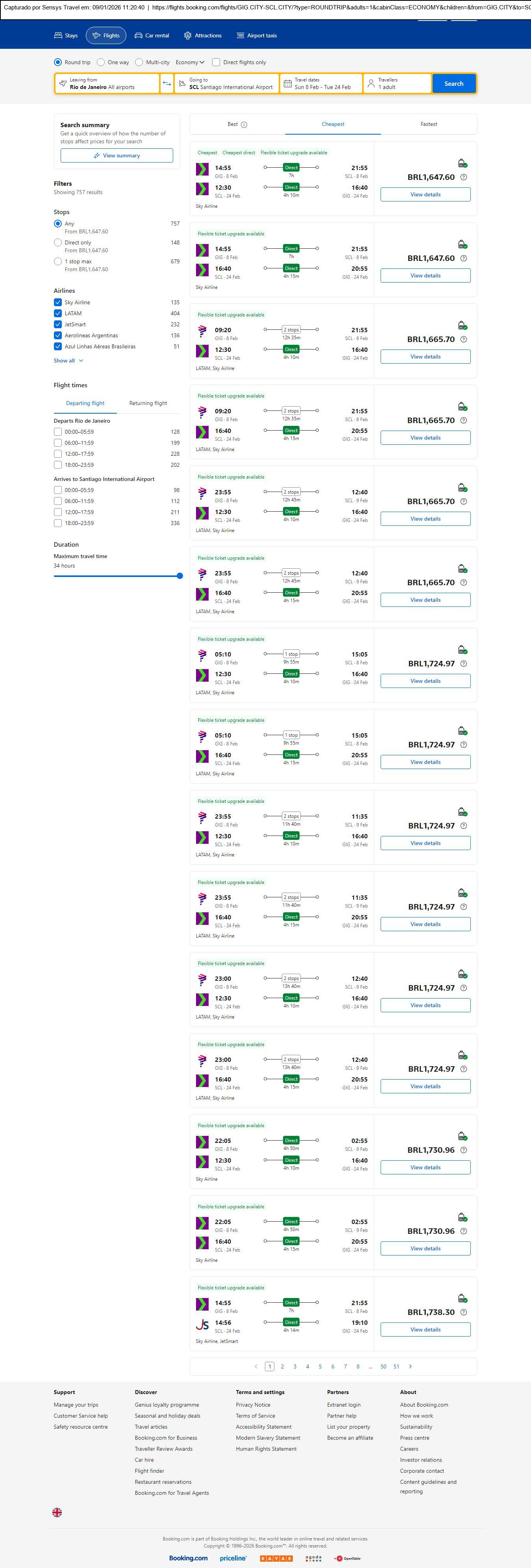
Task: Click the Maximum travel time slider handle
Action: 179,576
